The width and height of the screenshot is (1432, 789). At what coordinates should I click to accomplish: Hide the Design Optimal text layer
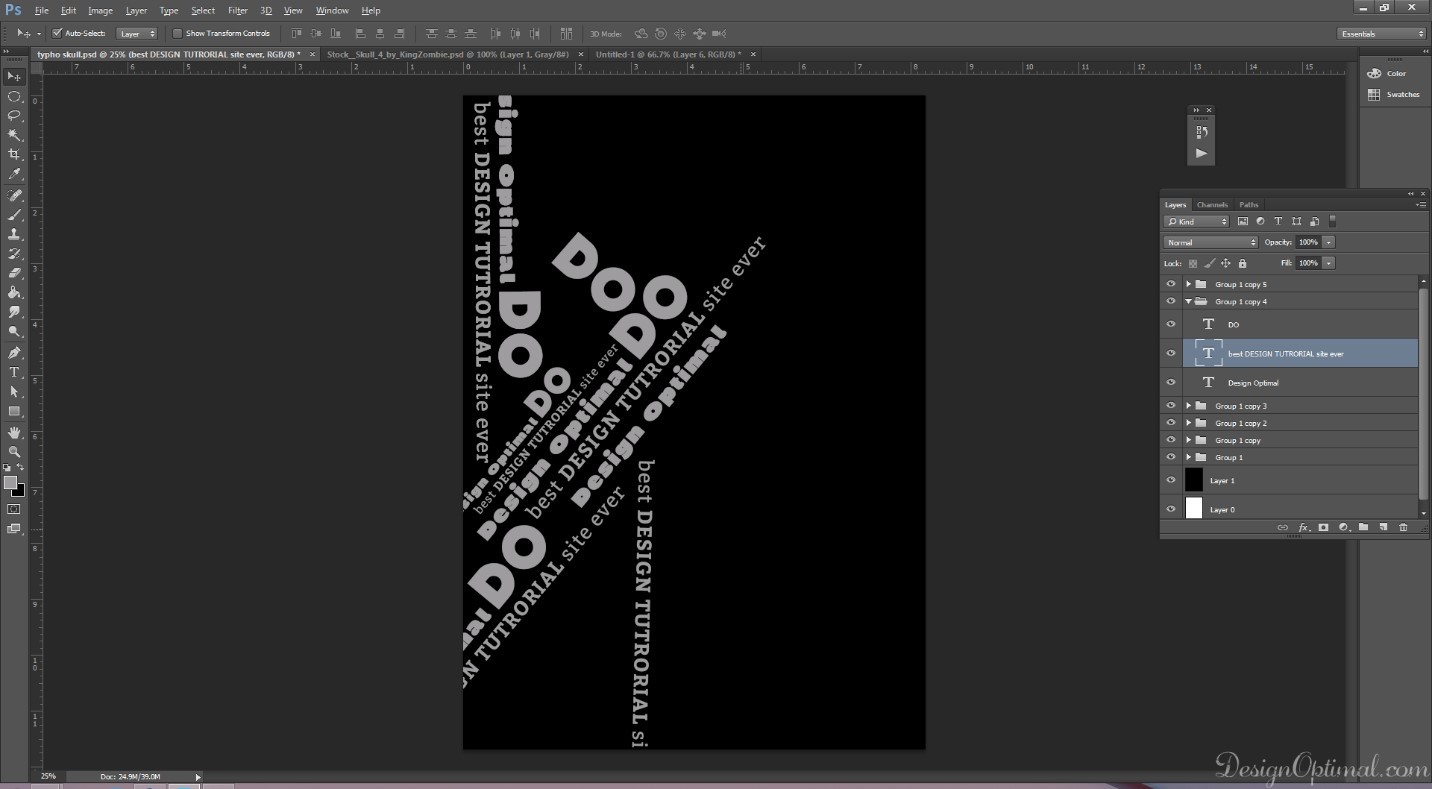(x=1171, y=382)
